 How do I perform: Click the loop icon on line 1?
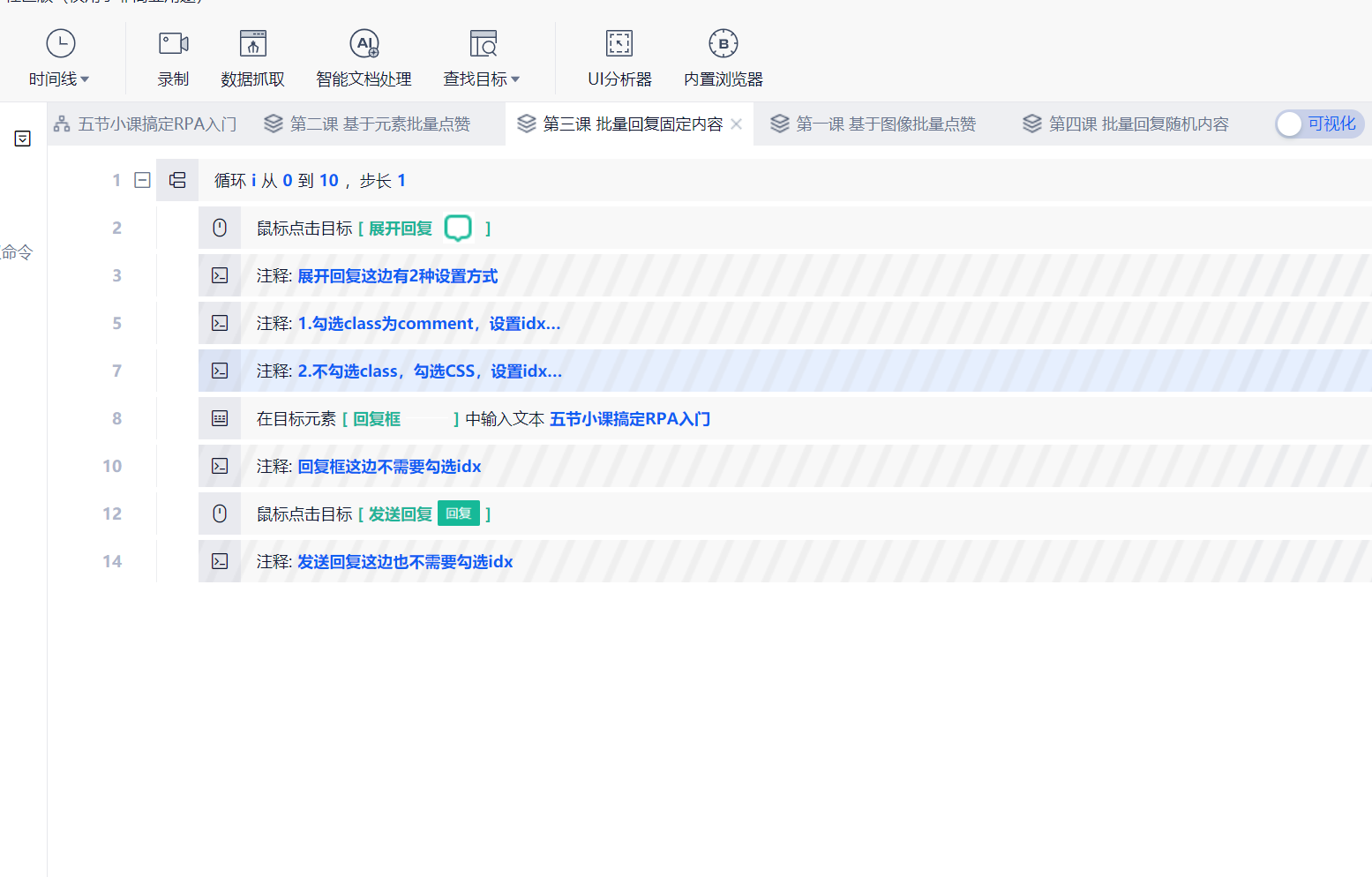pyautogui.click(x=177, y=180)
